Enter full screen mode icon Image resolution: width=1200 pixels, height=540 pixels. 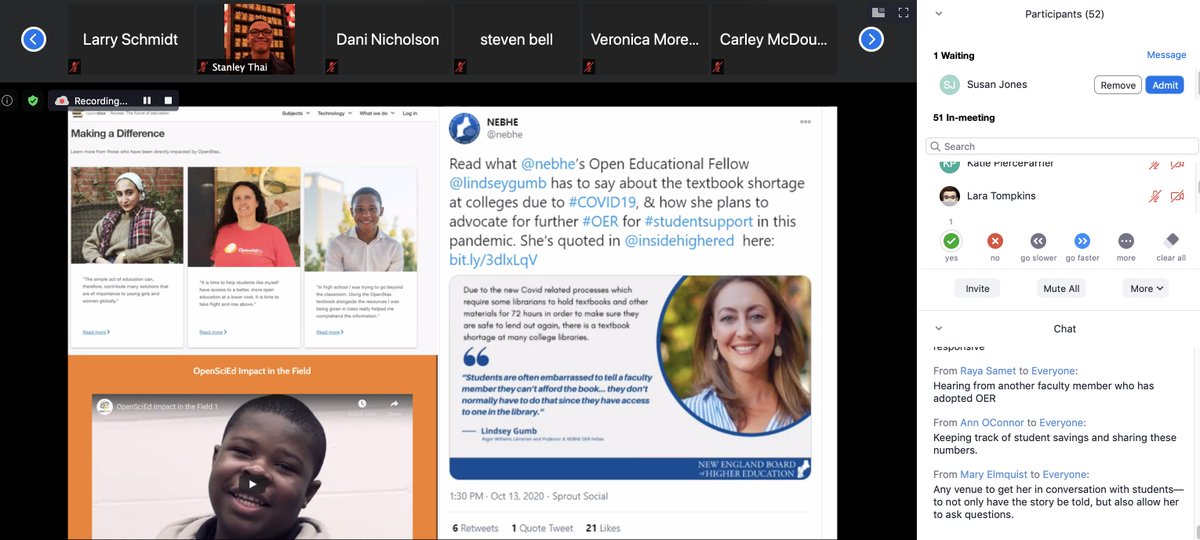[x=903, y=13]
